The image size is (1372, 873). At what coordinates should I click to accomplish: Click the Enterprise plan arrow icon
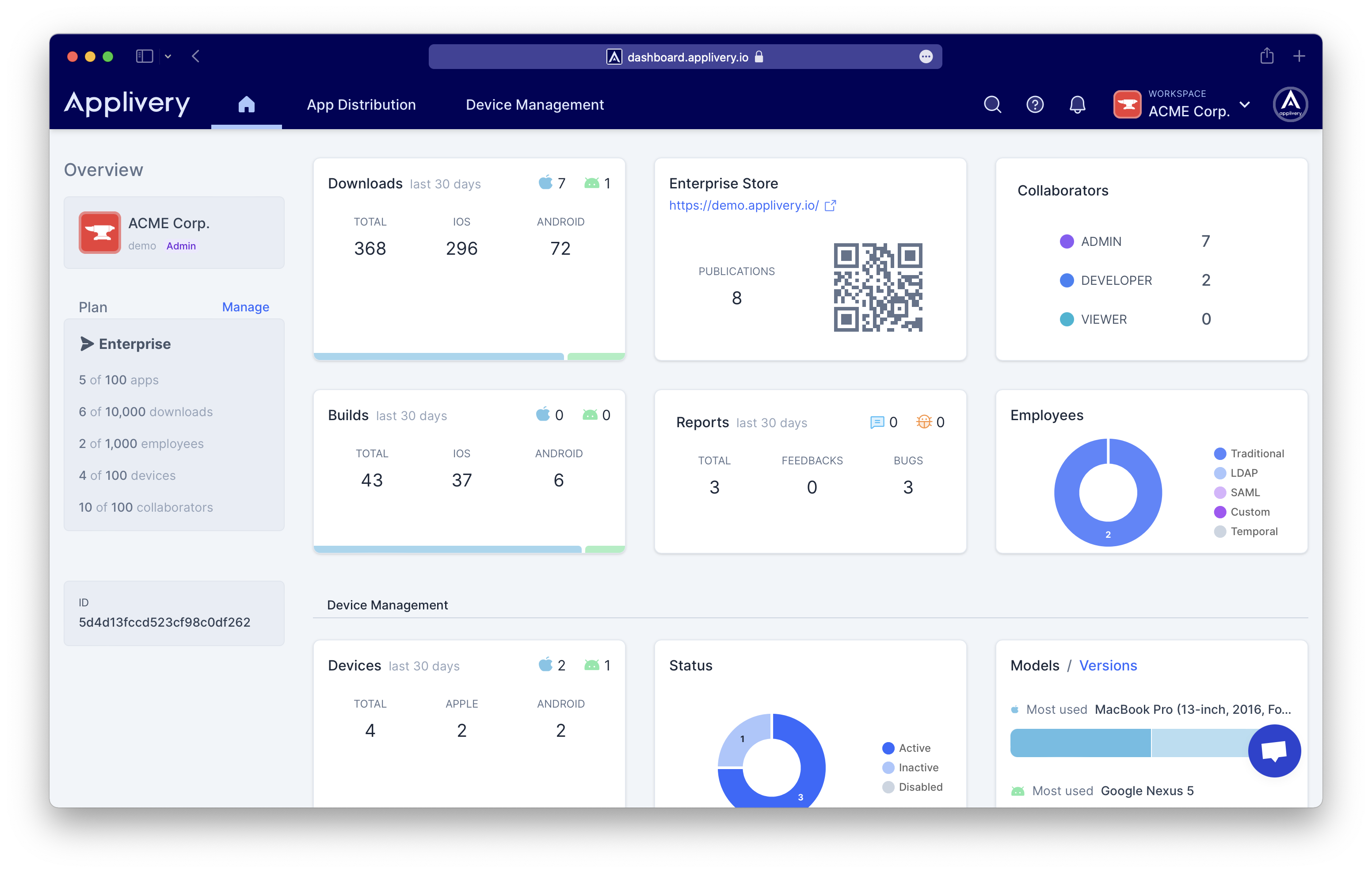[87, 344]
